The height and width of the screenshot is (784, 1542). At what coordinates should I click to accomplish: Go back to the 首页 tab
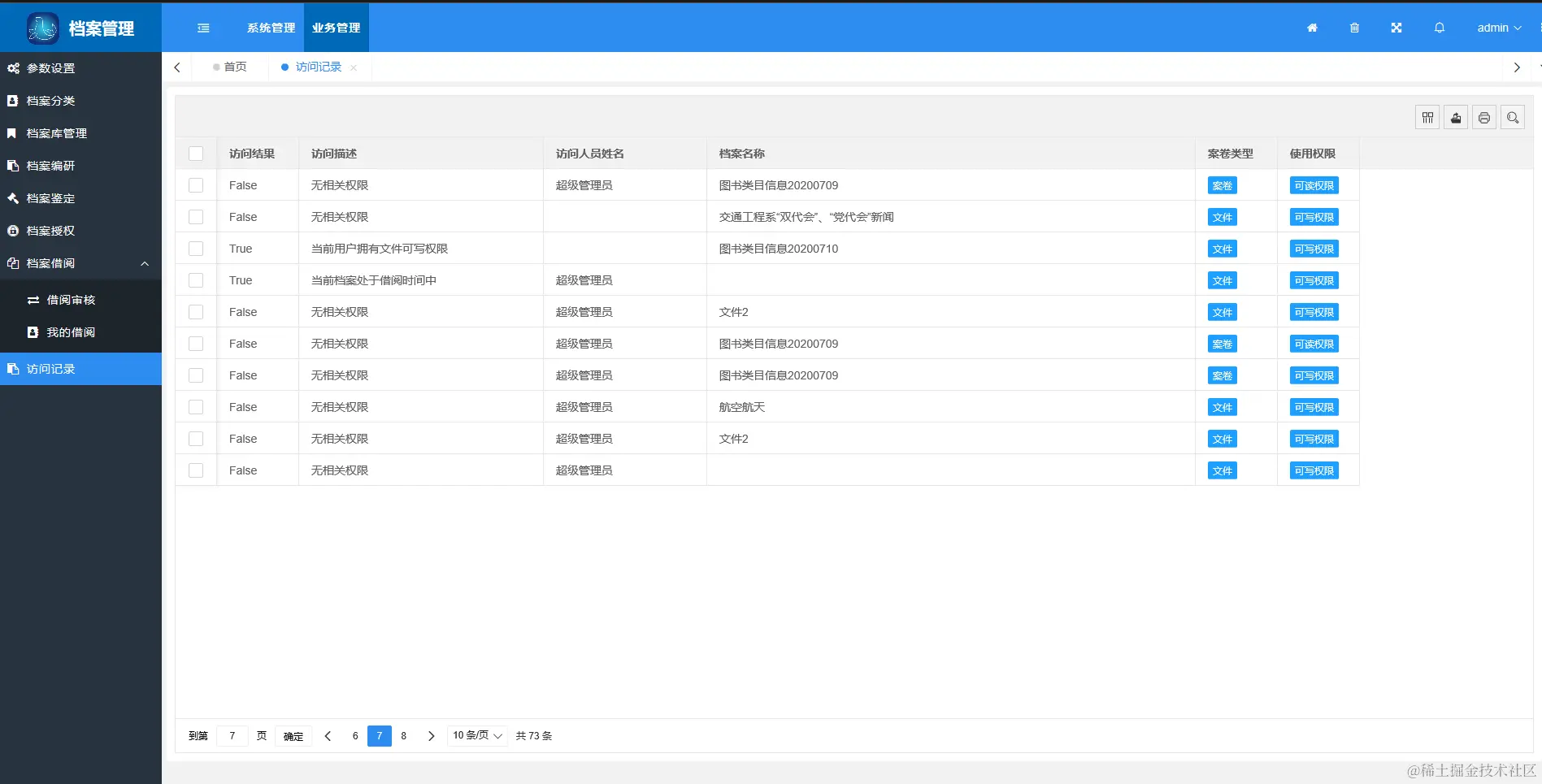click(x=235, y=67)
